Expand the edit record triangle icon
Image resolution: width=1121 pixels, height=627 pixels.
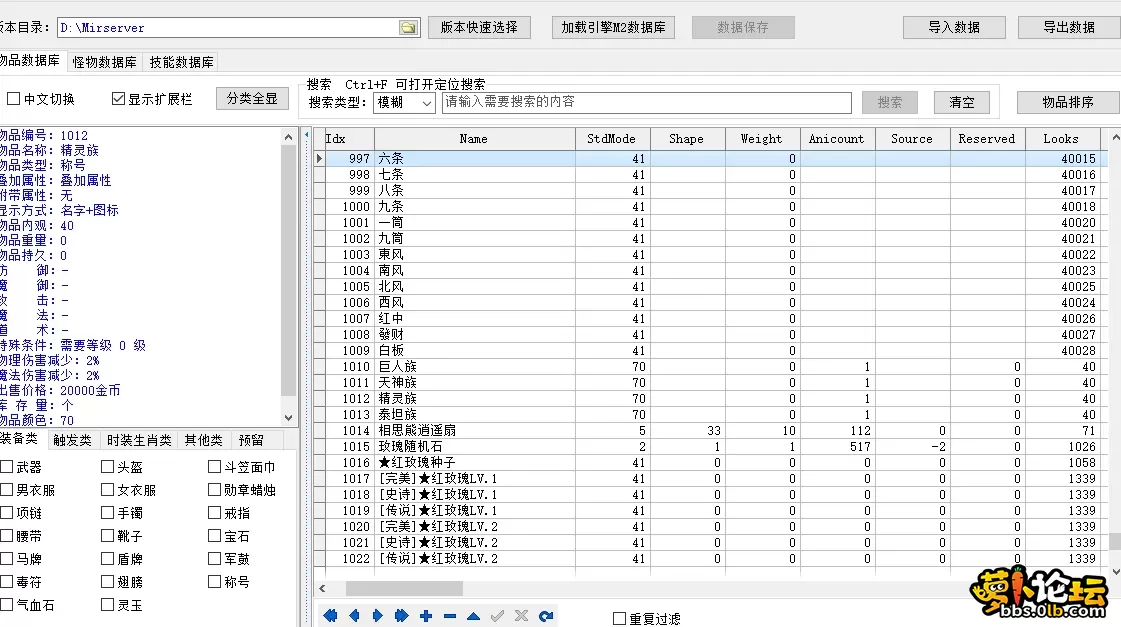point(474,616)
